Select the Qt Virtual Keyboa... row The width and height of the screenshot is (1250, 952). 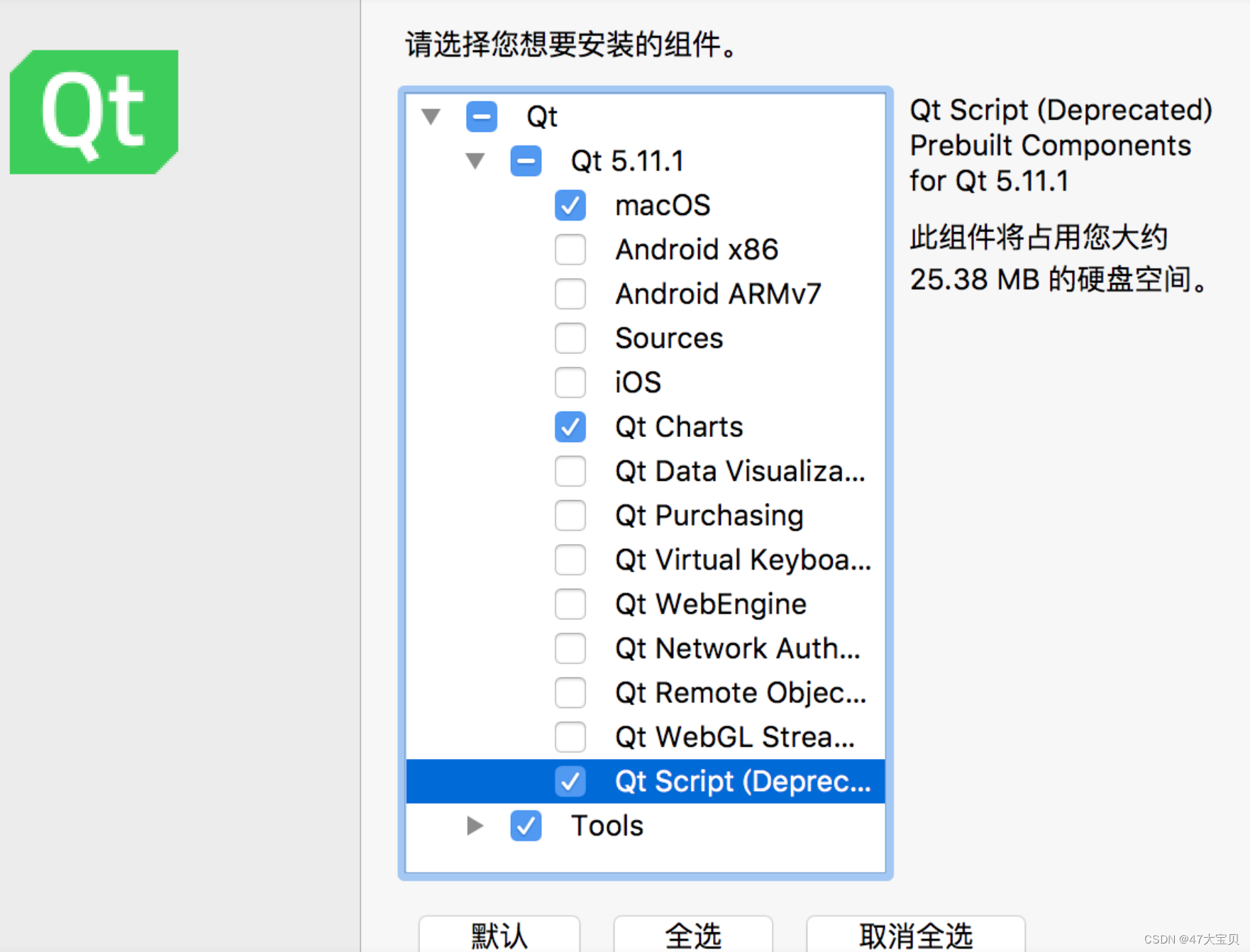click(x=646, y=560)
